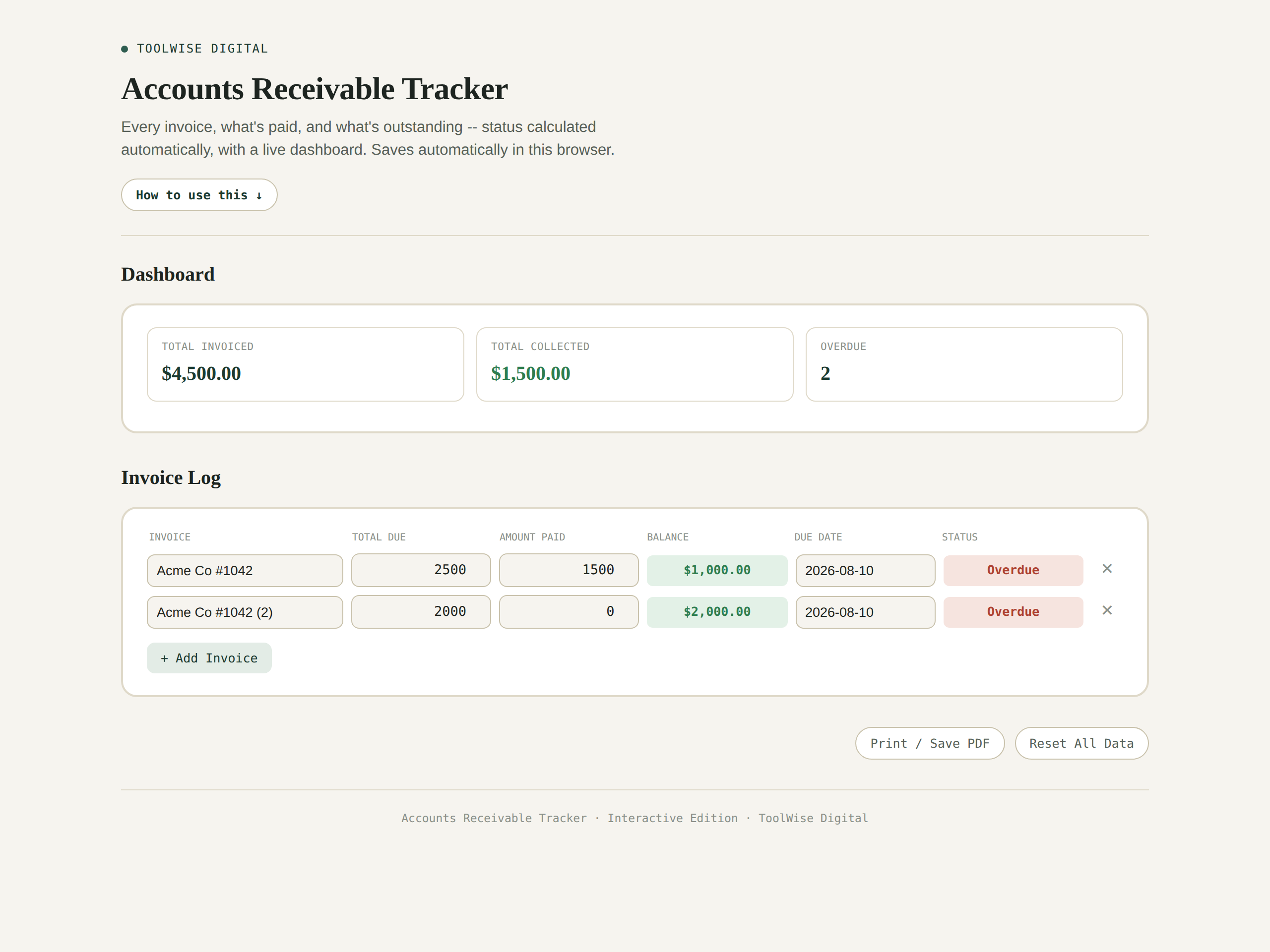Click the Overdue count value 2
This screenshot has width=1270, height=952.
pyautogui.click(x=825, y=373)
